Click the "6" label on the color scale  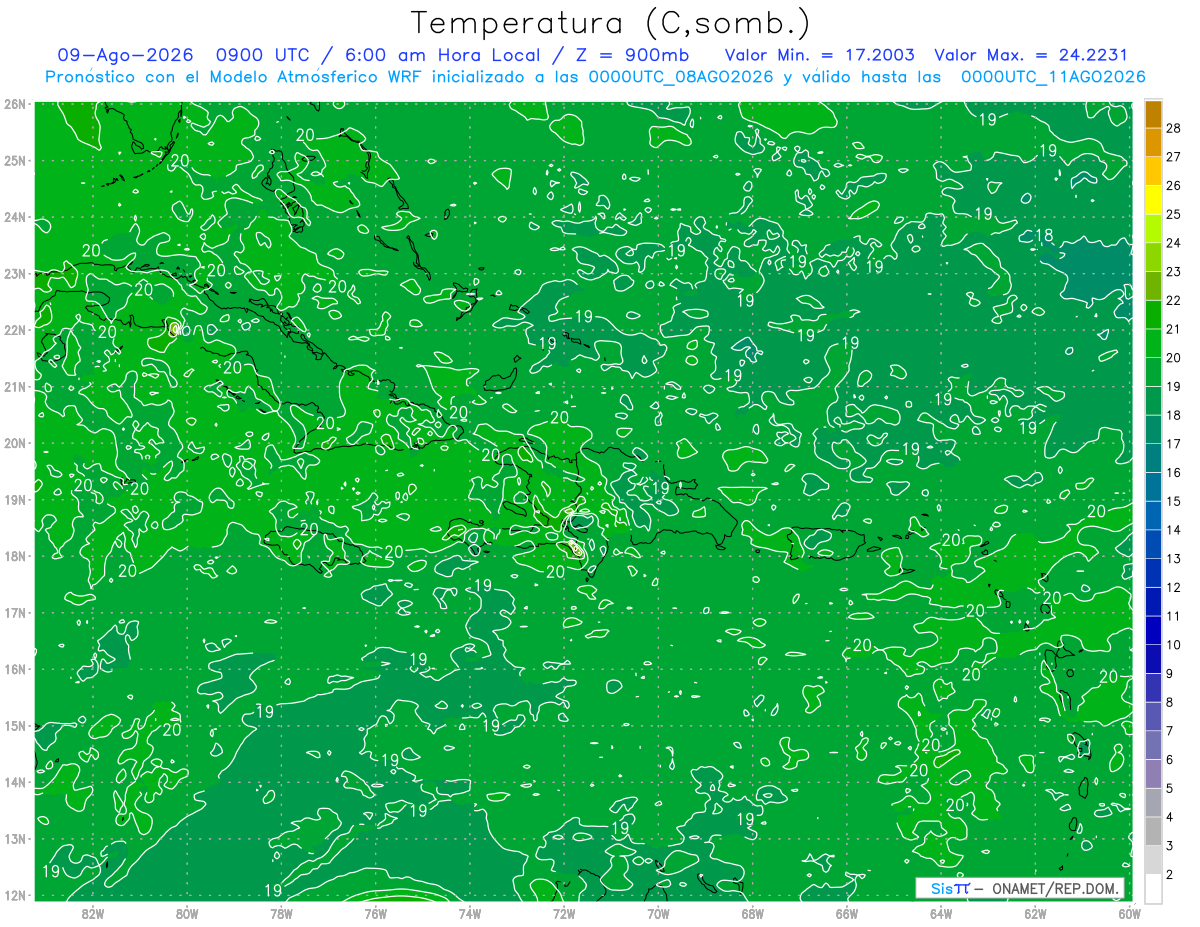pyautogui.click(x=1170, y=760)
